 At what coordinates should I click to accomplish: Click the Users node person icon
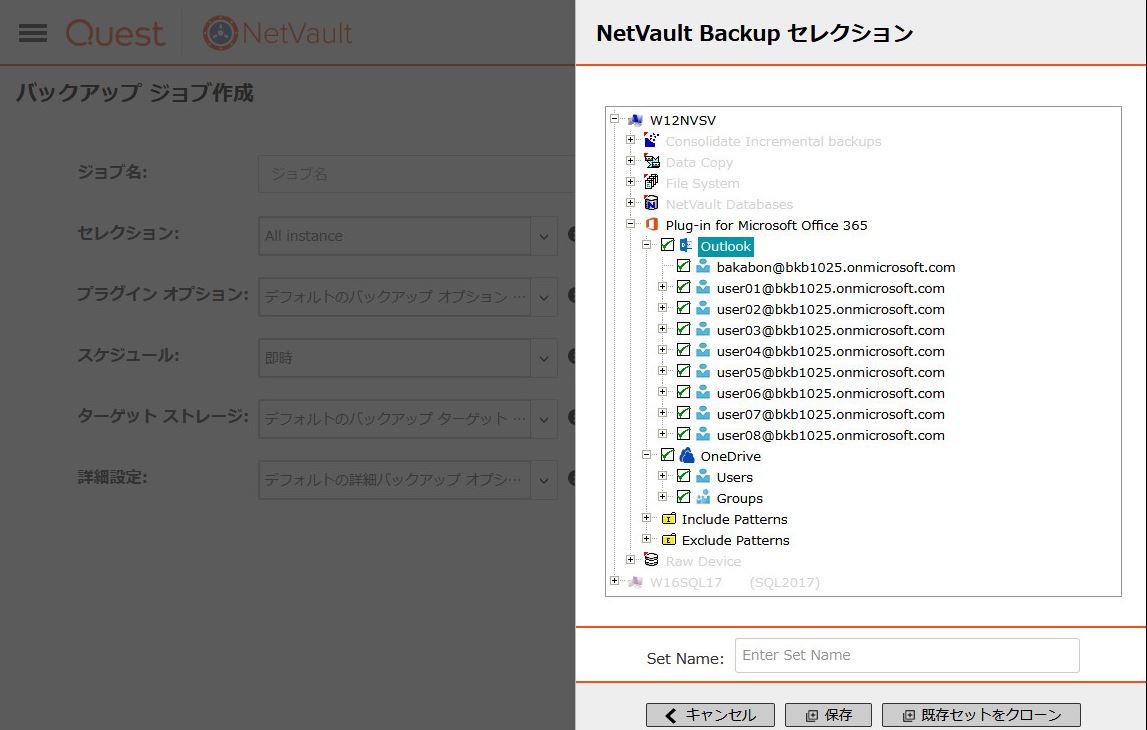click(x=703, y=476)
